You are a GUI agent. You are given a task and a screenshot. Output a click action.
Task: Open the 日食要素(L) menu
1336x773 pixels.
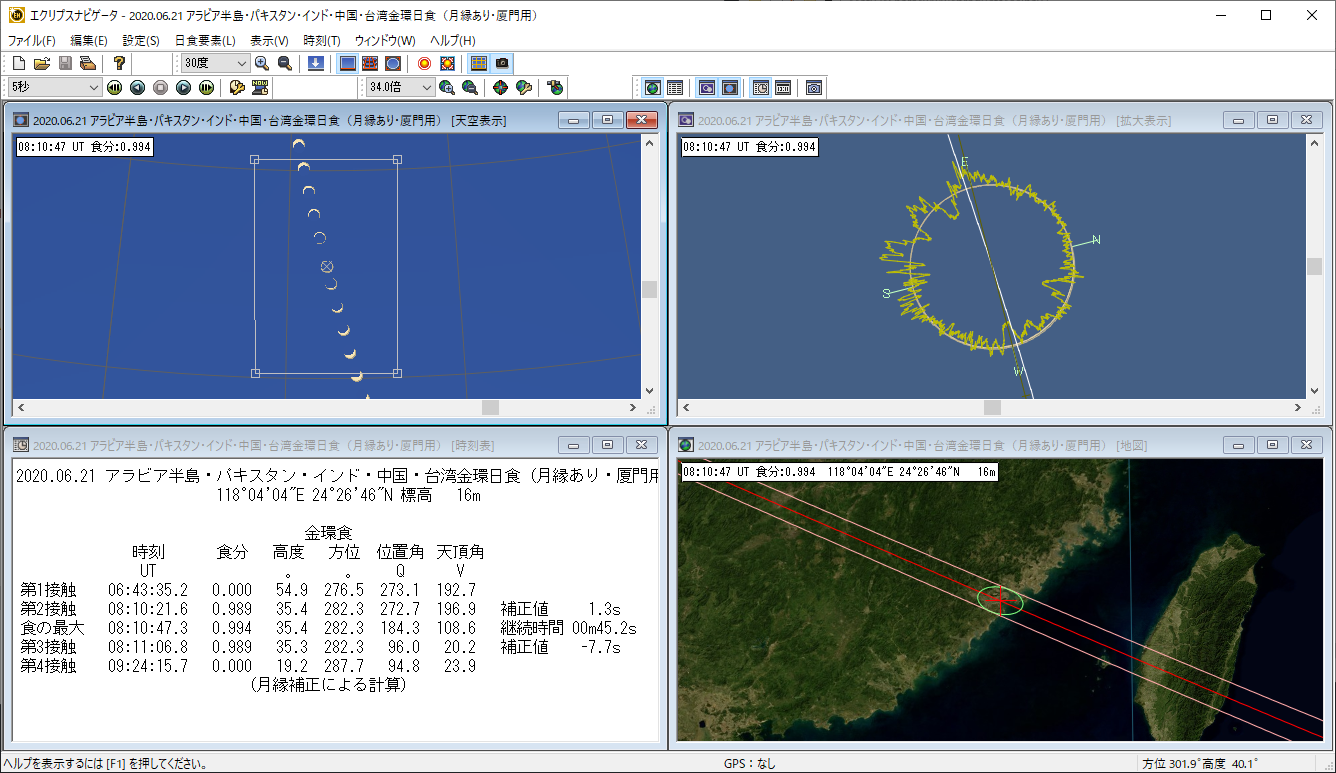(205, 41)
